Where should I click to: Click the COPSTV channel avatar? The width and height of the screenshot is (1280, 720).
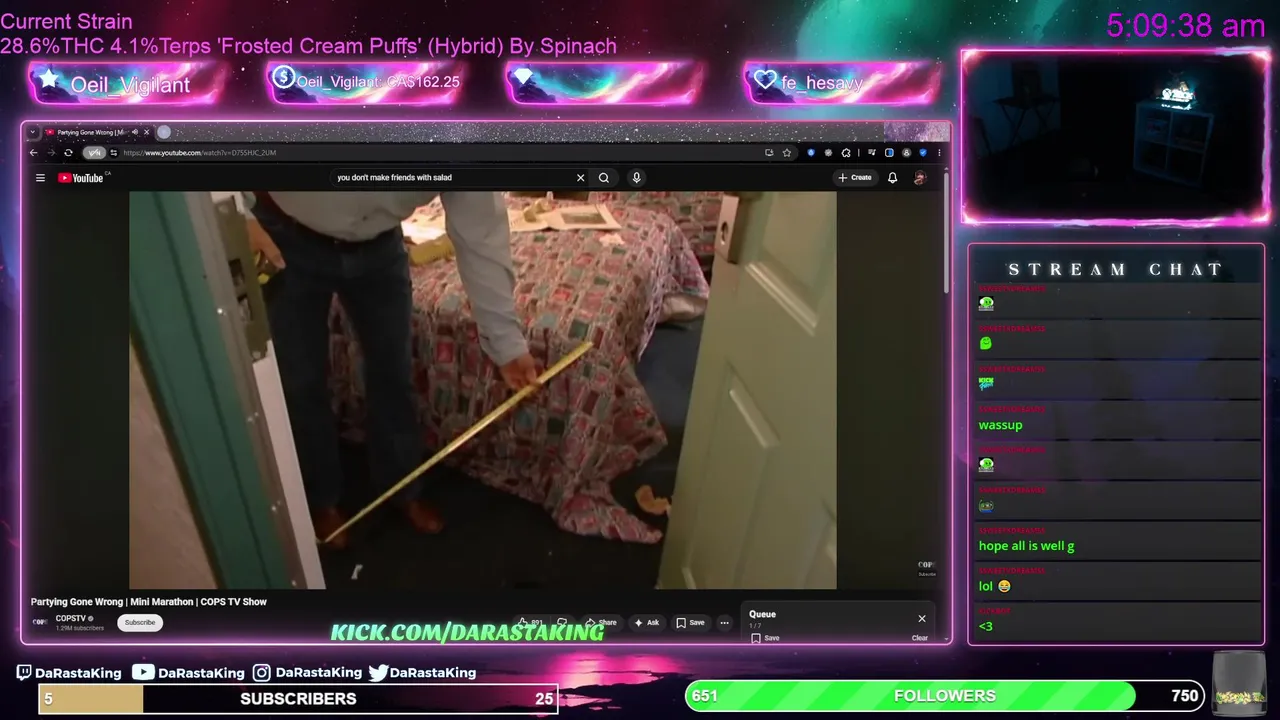tap(40, 622)
